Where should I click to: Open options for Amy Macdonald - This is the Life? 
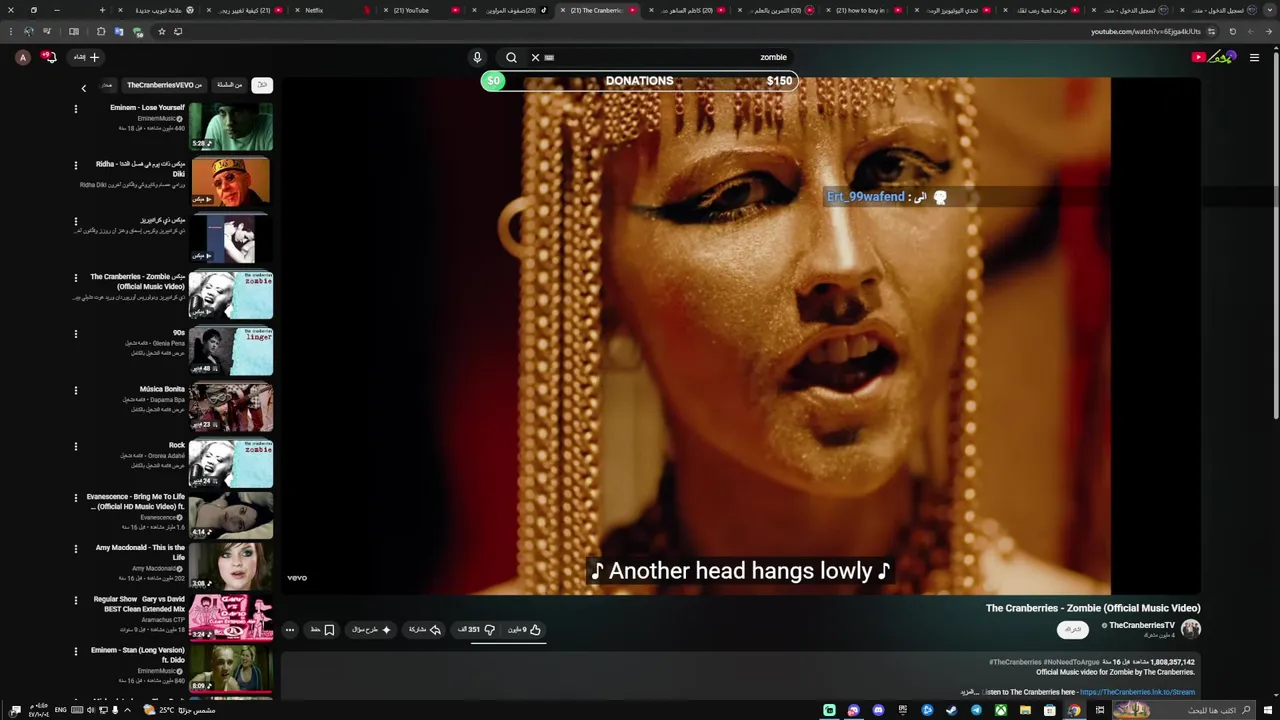pyautogui.click(x=75, y=549)
